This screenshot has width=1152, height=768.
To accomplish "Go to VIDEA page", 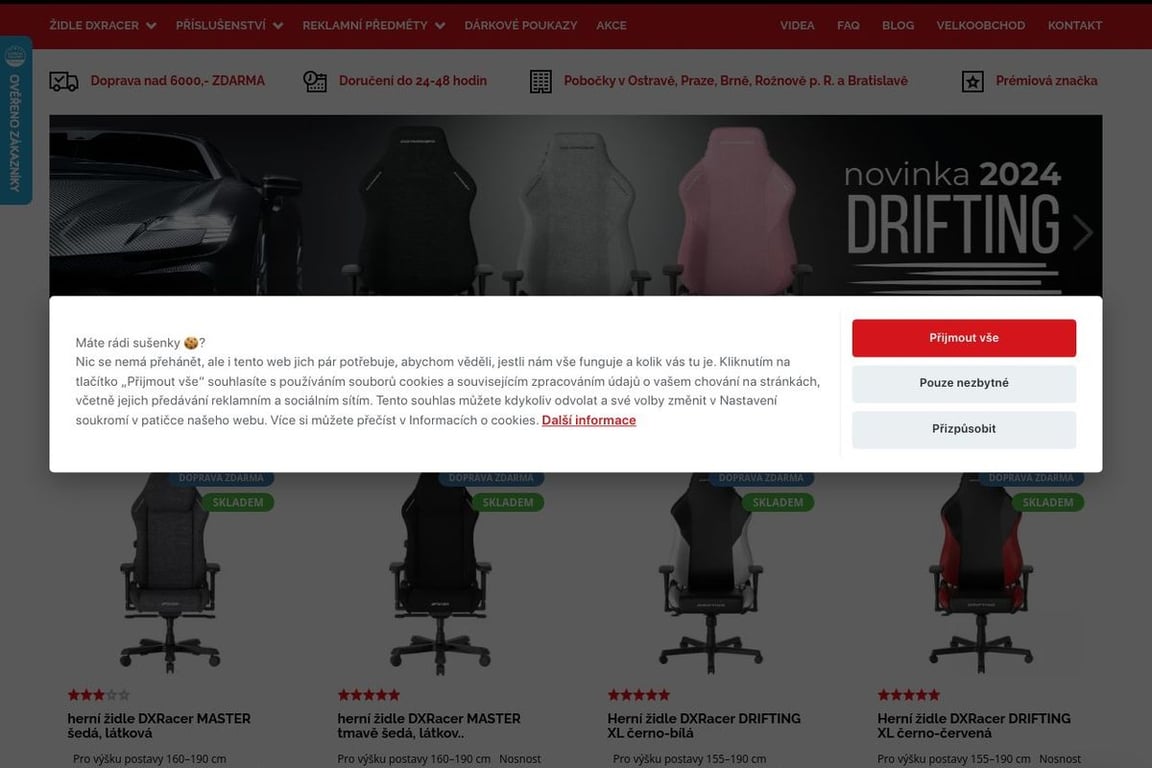I will [797, 25].
